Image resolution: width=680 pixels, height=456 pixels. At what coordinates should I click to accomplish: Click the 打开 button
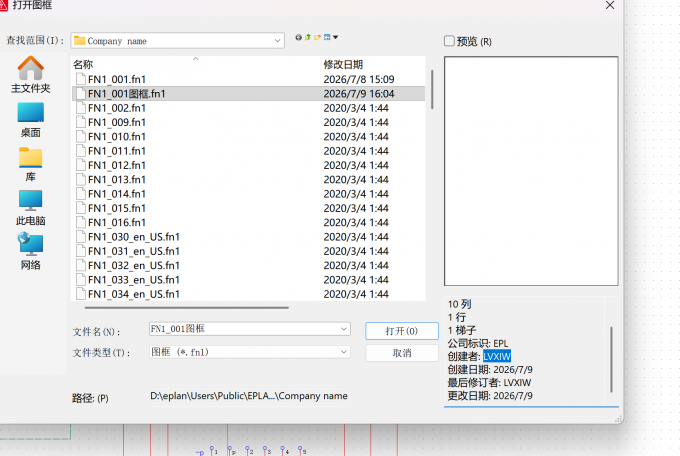coord(402,331)
